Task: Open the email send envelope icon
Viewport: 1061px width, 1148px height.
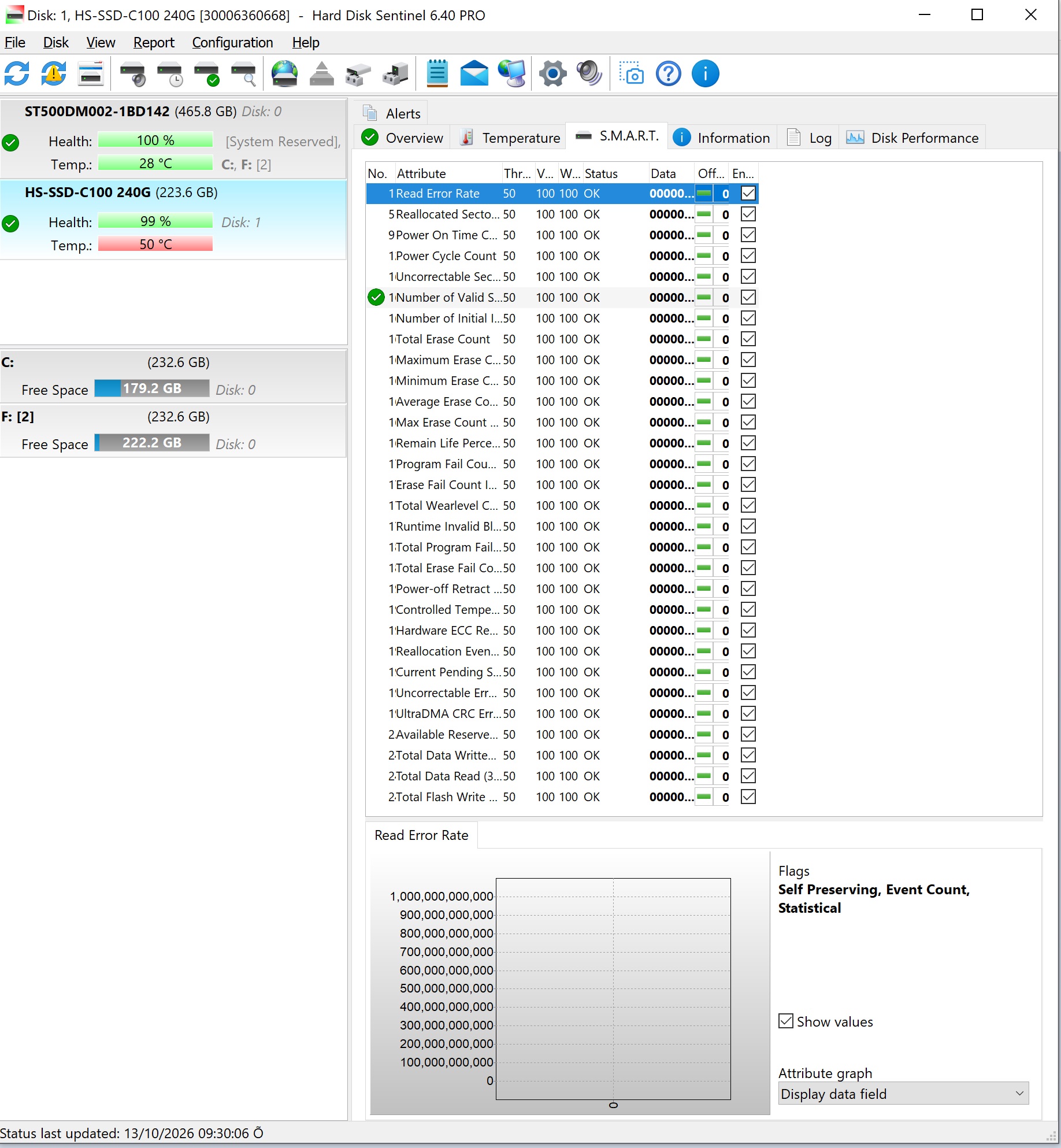Action: 474,73
